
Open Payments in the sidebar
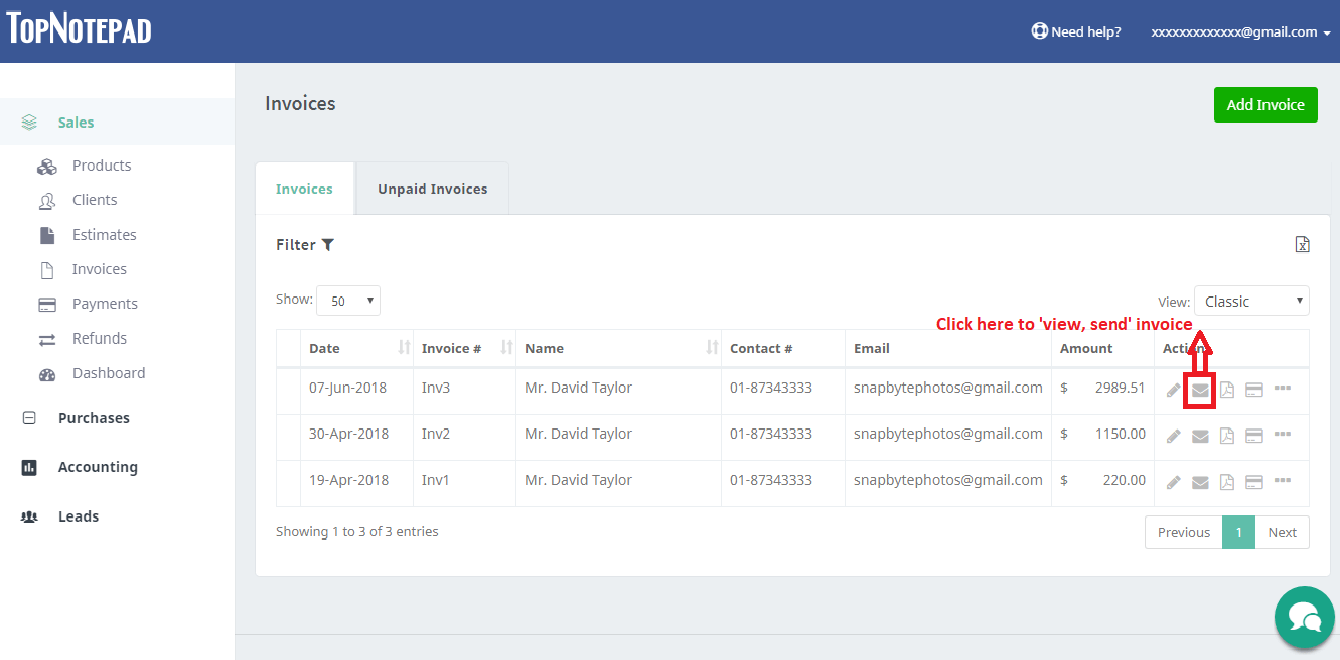point(105,304)
